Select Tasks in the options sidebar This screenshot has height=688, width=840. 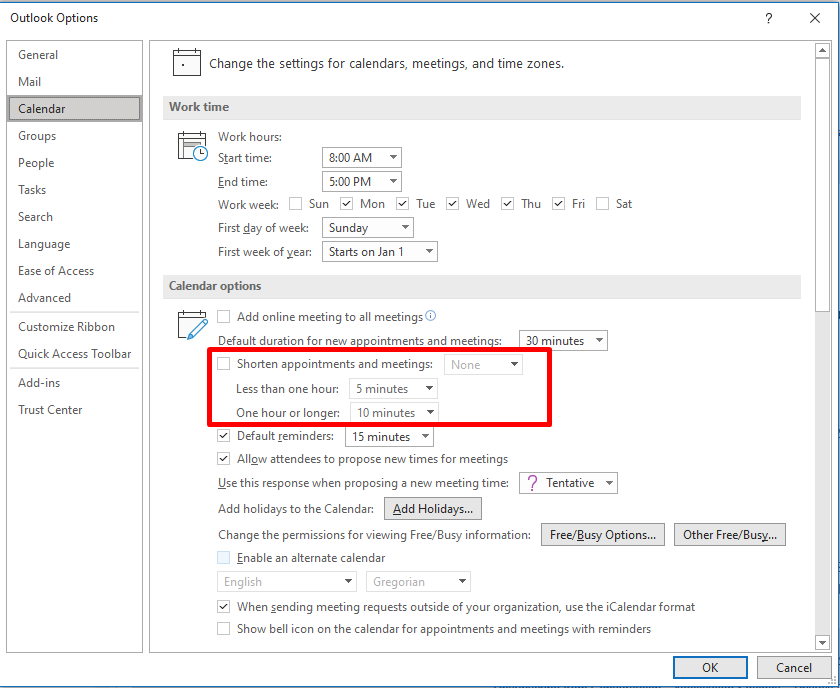click(74, 190)
